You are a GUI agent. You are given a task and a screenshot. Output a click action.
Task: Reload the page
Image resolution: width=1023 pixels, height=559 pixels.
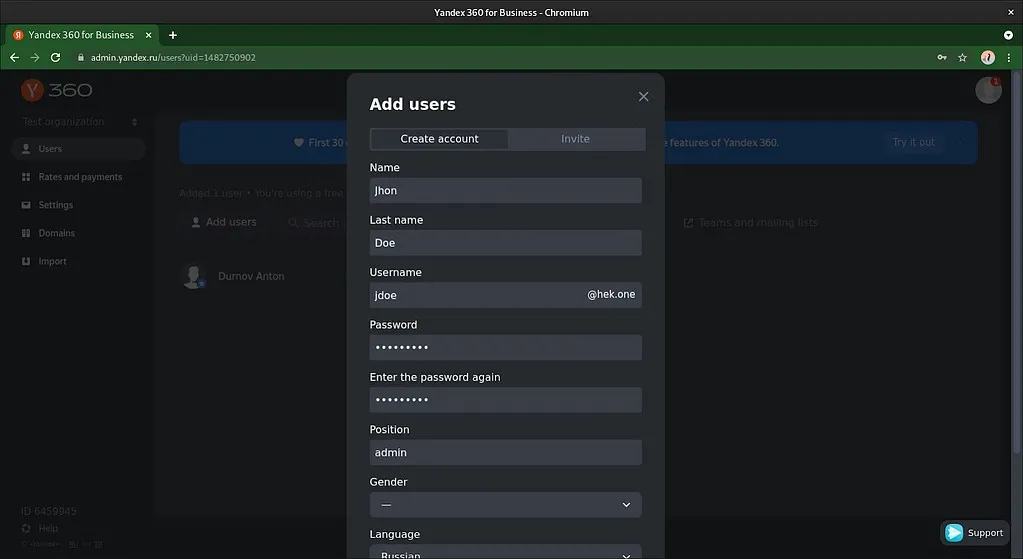pos(55,57)
